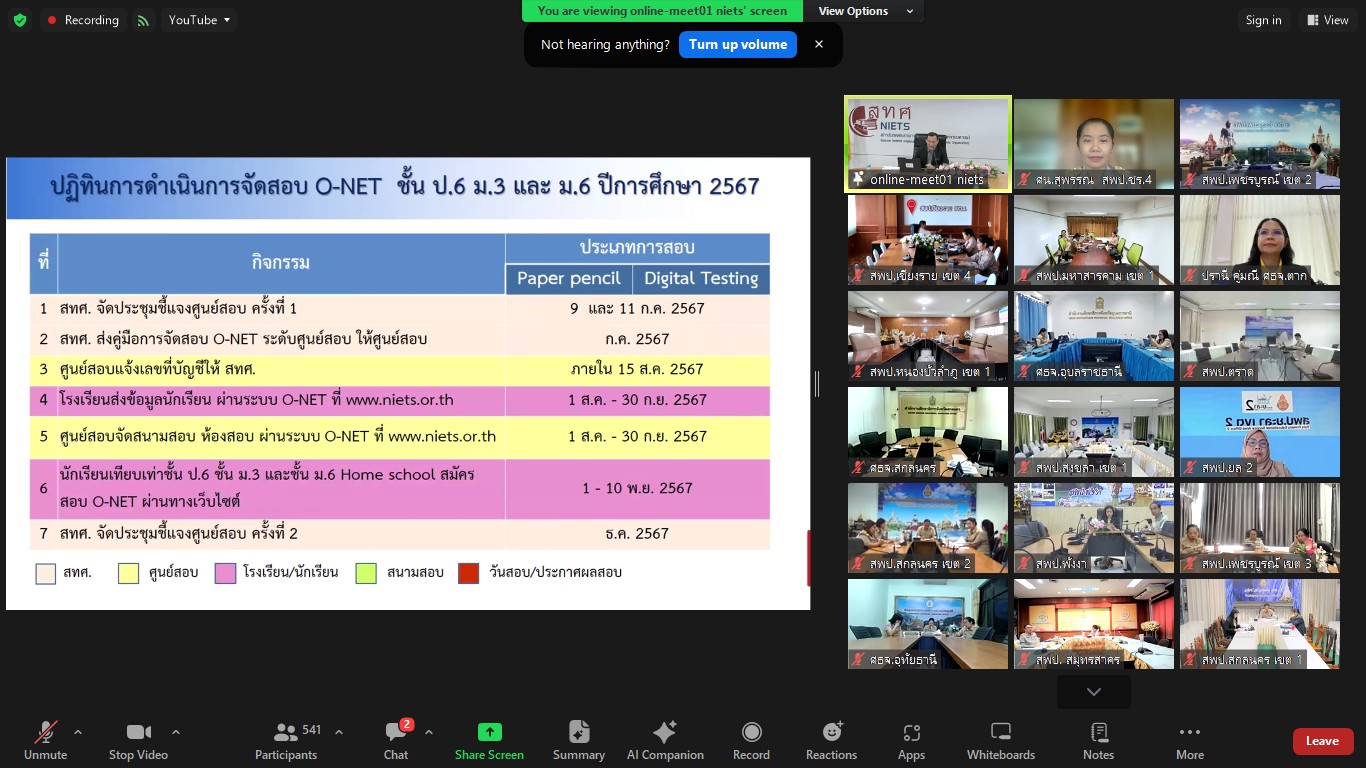Click the green live stream signal icon
This screenshot has height=768, width=1366.
(x=144, y=20)
